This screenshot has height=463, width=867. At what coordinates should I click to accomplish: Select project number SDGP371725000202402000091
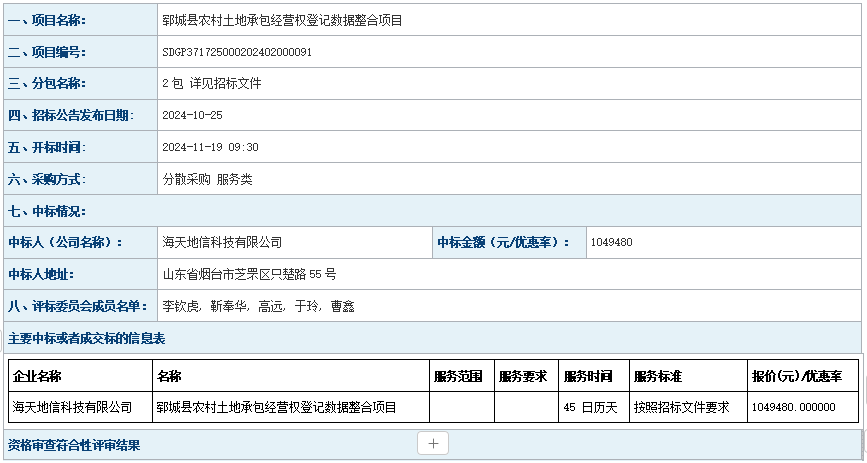[237, 53]
